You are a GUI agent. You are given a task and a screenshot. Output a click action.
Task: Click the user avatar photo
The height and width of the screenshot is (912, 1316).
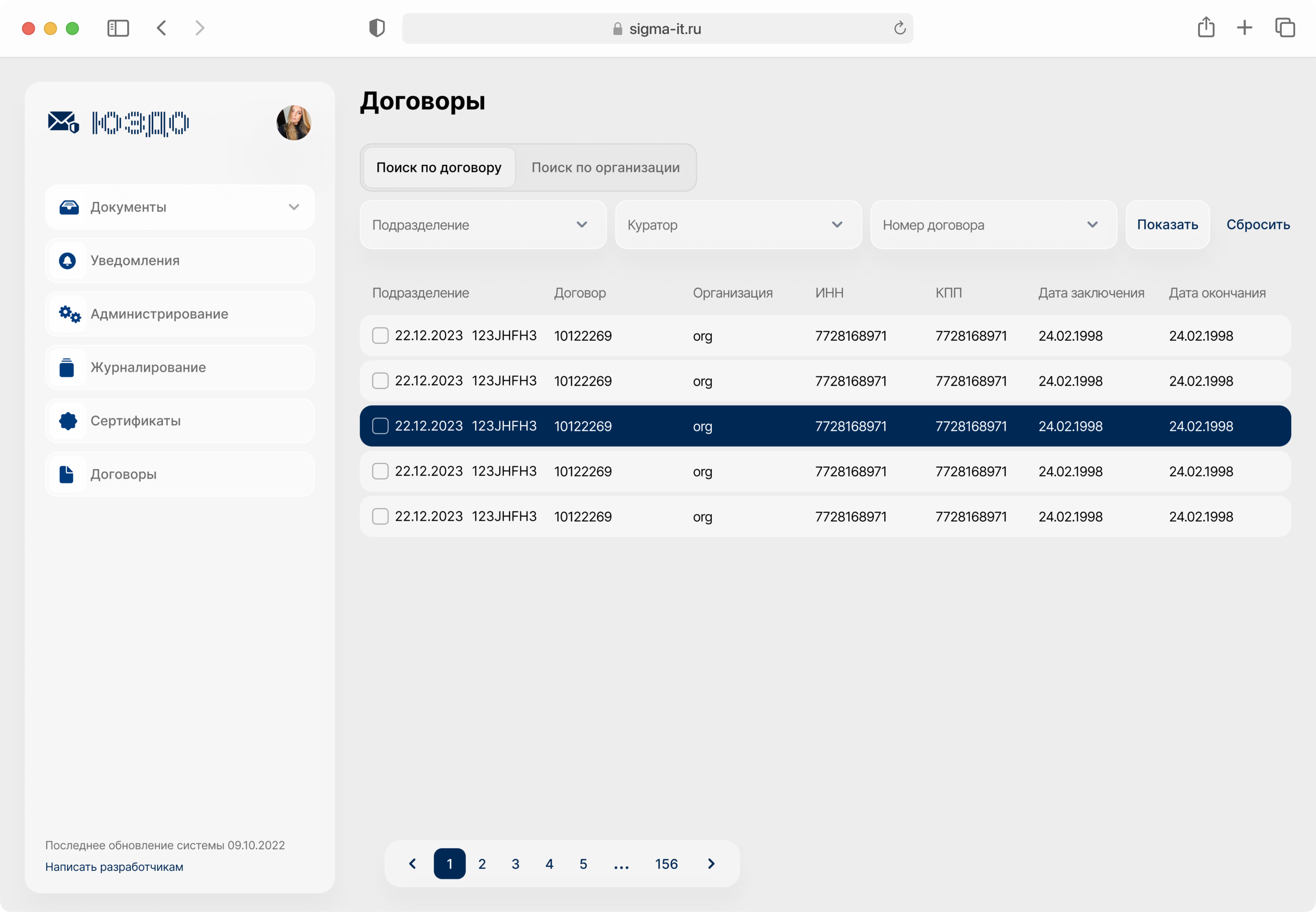[294, 122]
